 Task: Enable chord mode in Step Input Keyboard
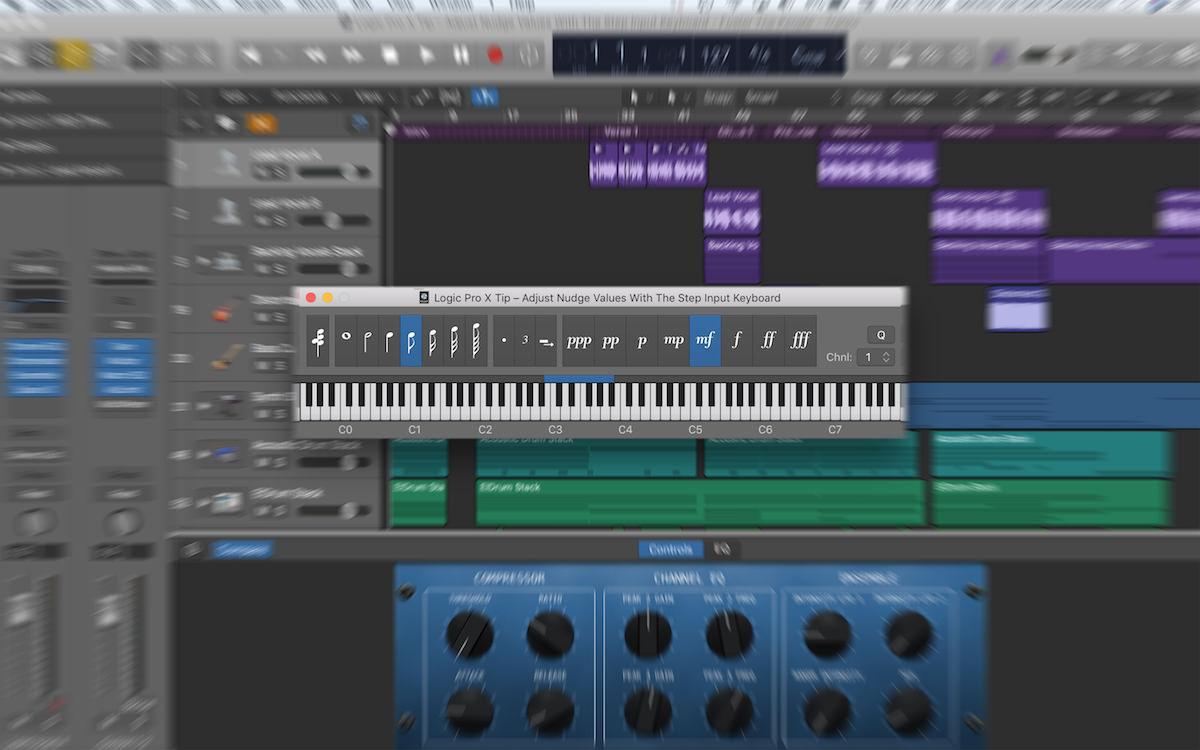click(x=318, y=341)
